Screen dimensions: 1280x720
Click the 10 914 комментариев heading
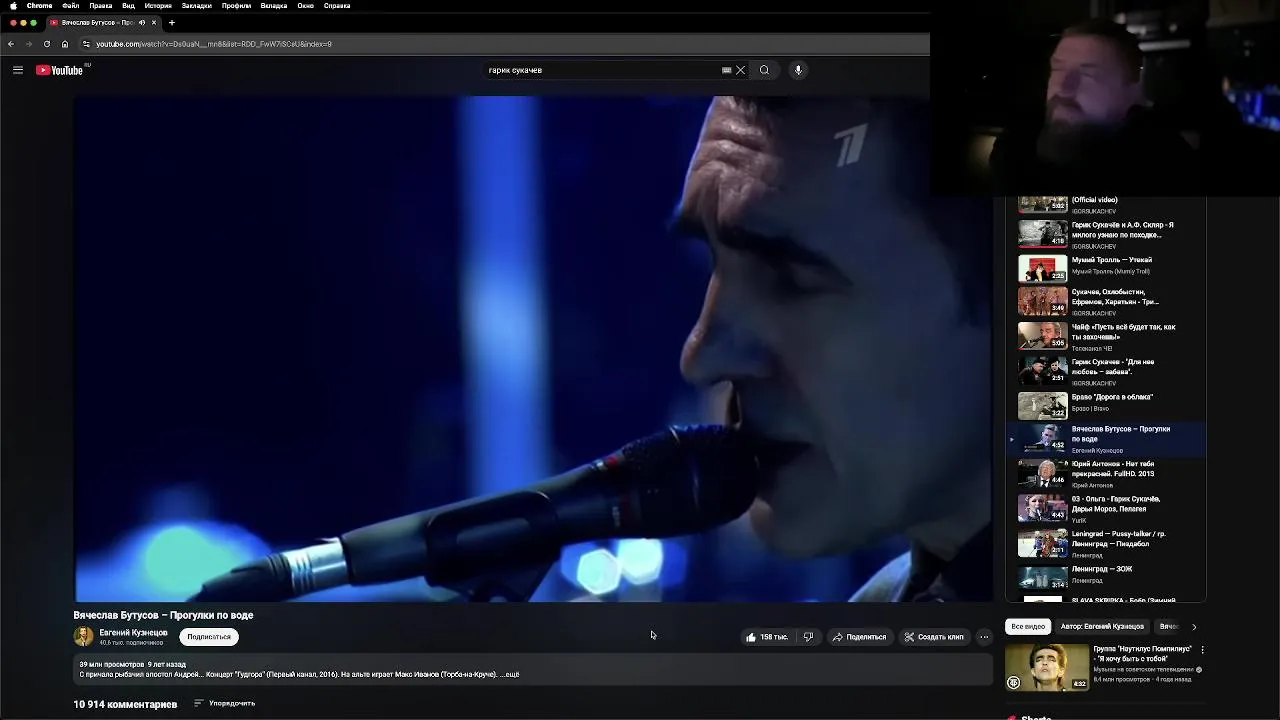point(125,704)
